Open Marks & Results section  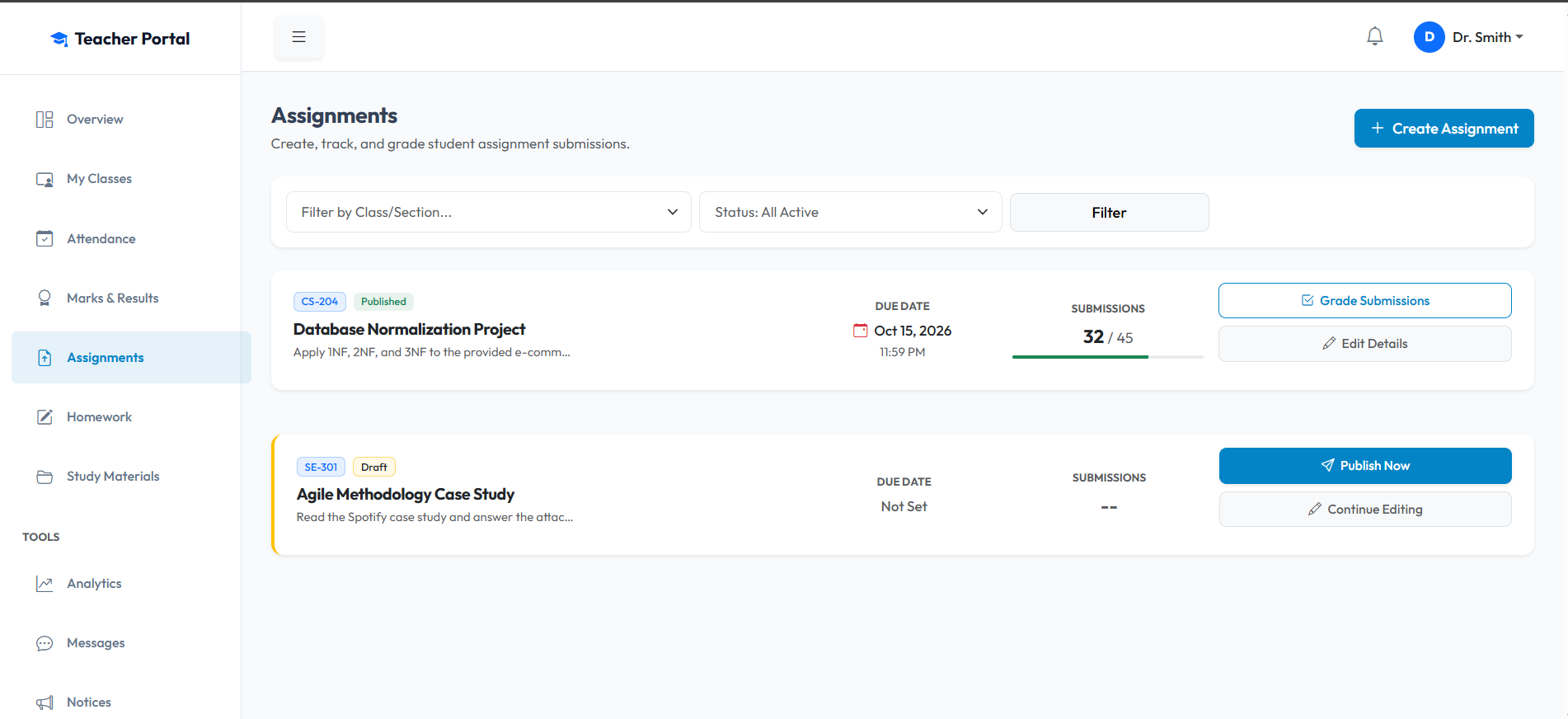point(112,298)
